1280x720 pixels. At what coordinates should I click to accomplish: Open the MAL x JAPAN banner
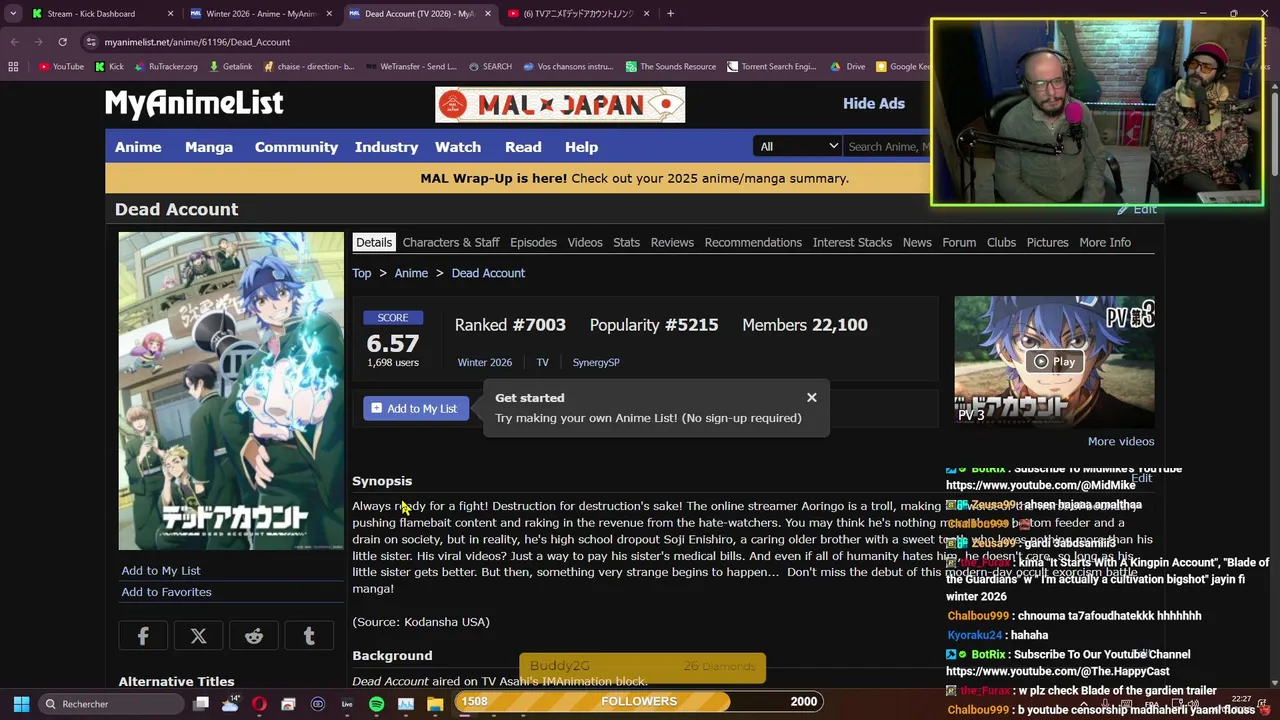[560, 105]
